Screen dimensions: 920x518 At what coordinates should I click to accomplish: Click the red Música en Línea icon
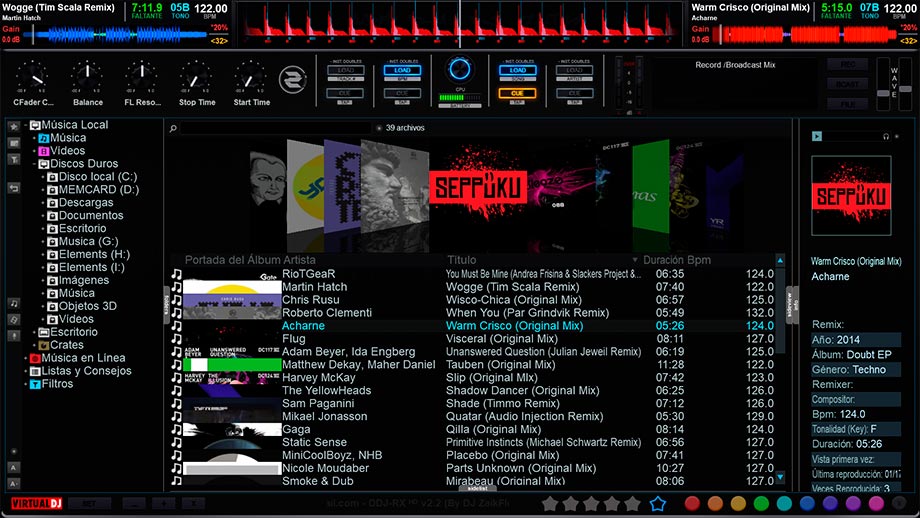click(x=35, y=358)
